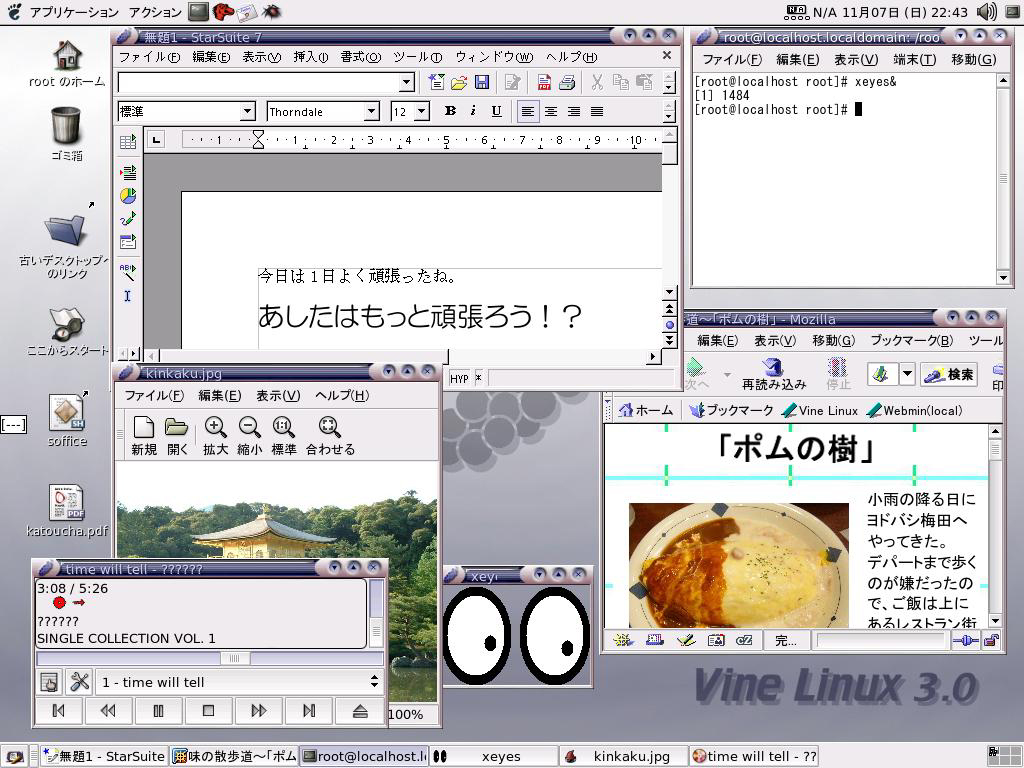Image resolution: width=1024 pixels, height=768 pixels.
Task: Click Vine Linux bookmark in Mozilla
Action: (x=820, y=410)
